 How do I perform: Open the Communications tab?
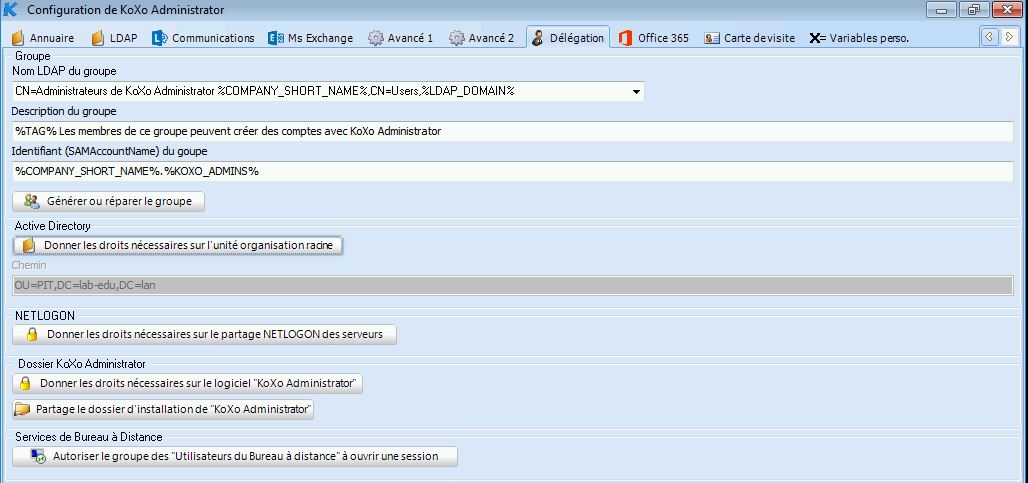203,38
